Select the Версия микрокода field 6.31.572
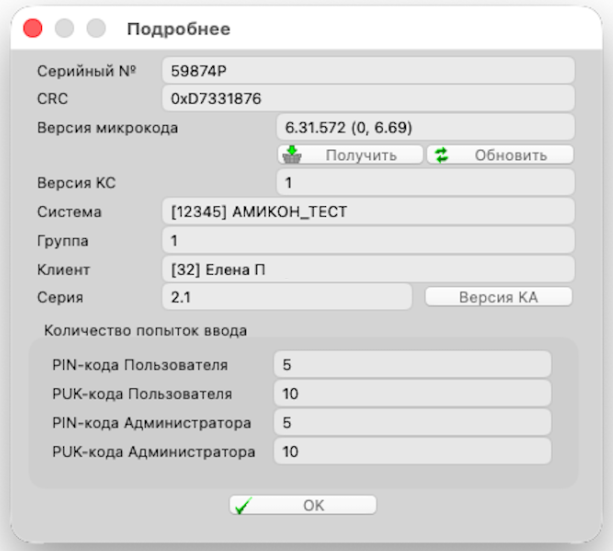Screen dimensions: 613x551 pos(426,127)
